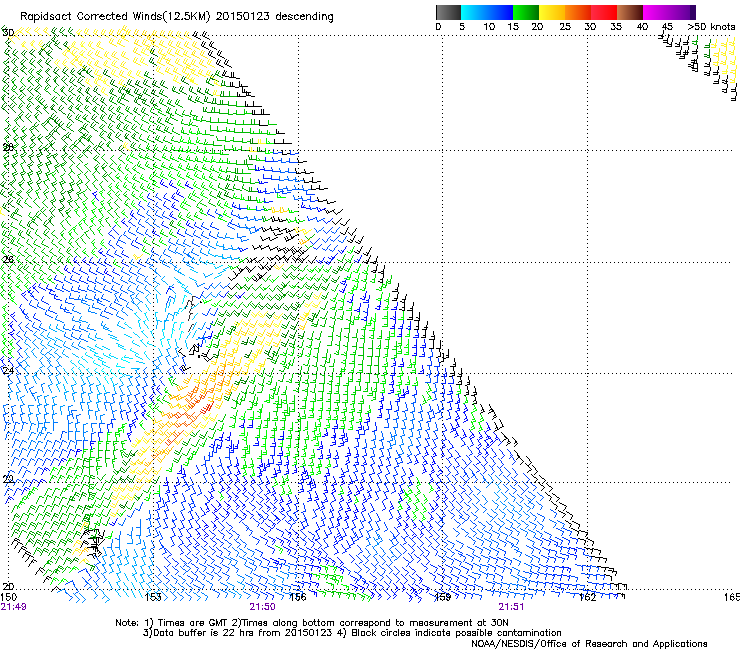Click the gray 0-5 knots color swatch
Viewport: 740px width, 650px height.
point(448,12)
